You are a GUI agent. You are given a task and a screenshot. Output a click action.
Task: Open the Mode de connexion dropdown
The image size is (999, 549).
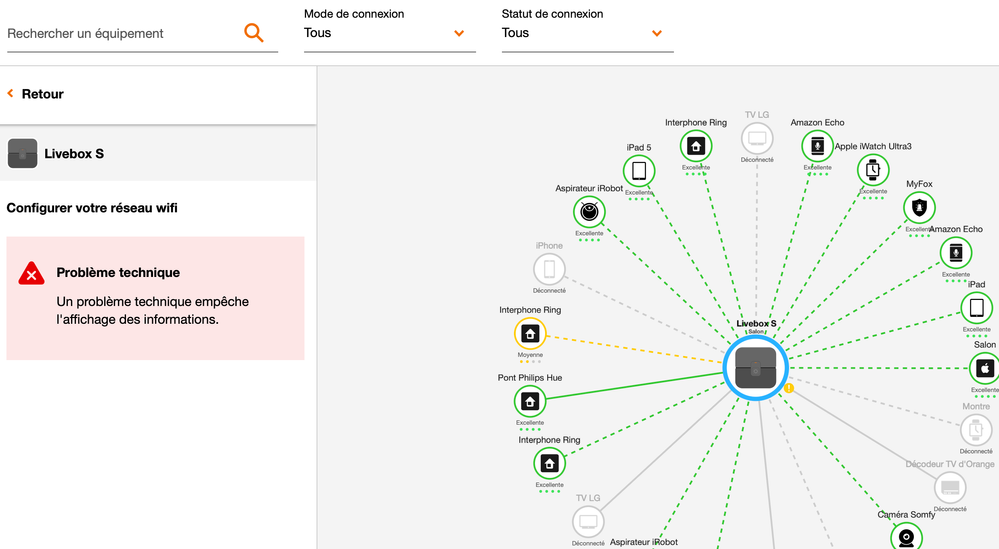[x=385, y=33]
